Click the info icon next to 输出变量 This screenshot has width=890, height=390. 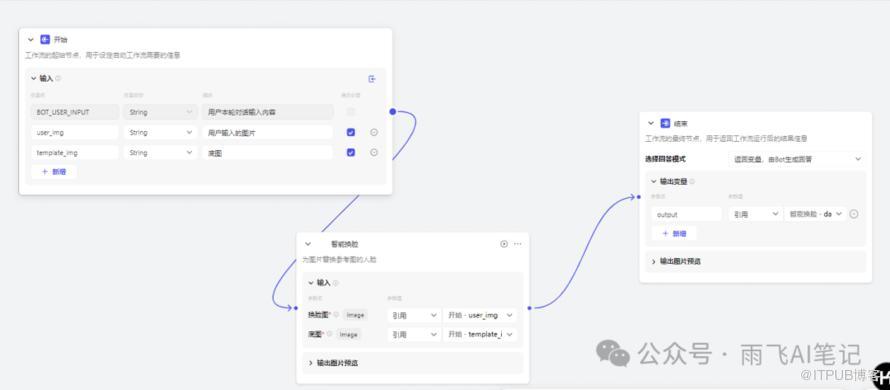[692, 182]
